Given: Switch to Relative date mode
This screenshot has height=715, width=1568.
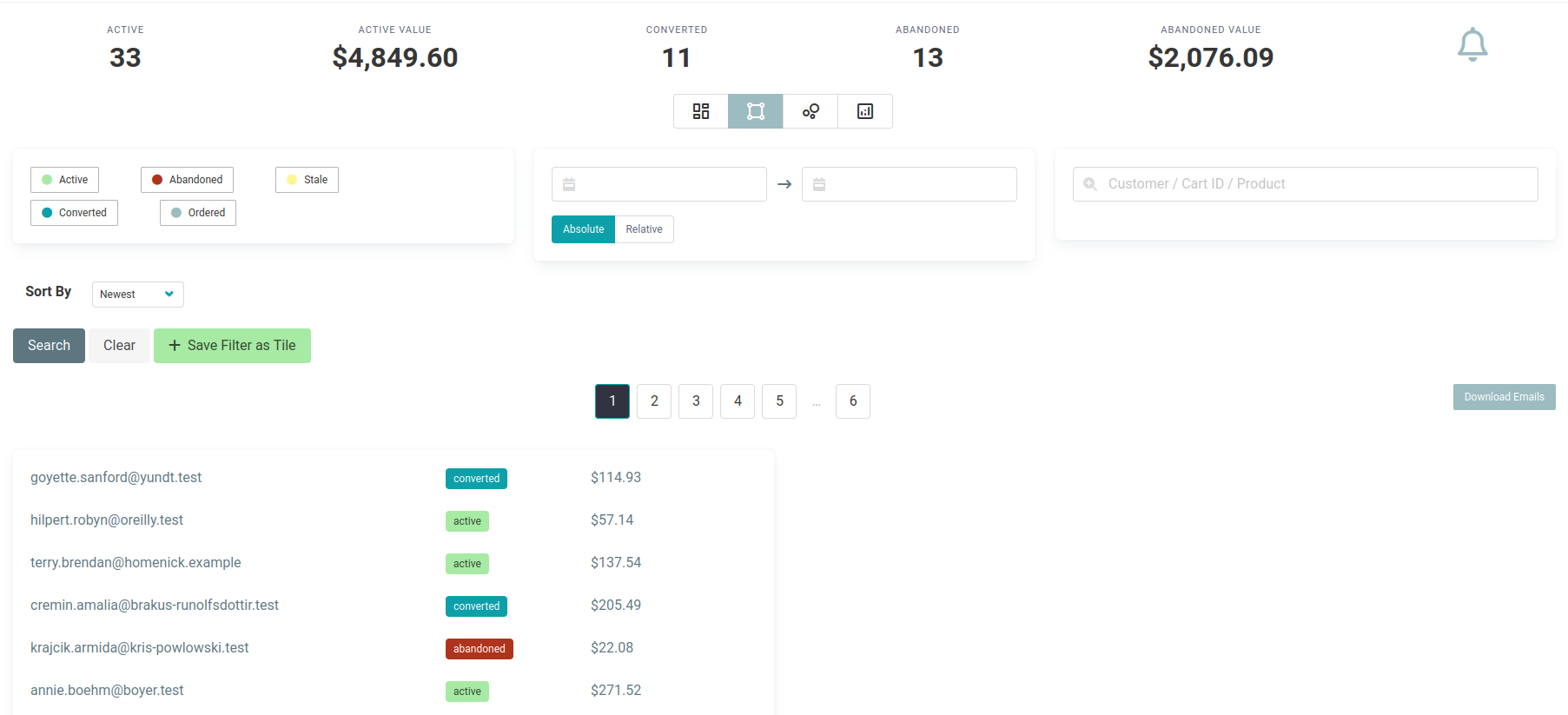Looking at the screenshot, I should [644, 229].
